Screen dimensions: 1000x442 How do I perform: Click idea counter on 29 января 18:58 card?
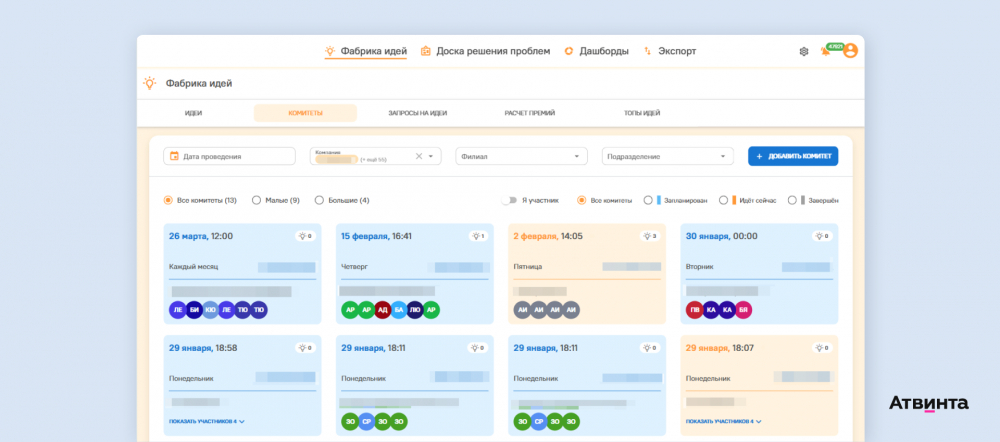(x=305, y=348)
